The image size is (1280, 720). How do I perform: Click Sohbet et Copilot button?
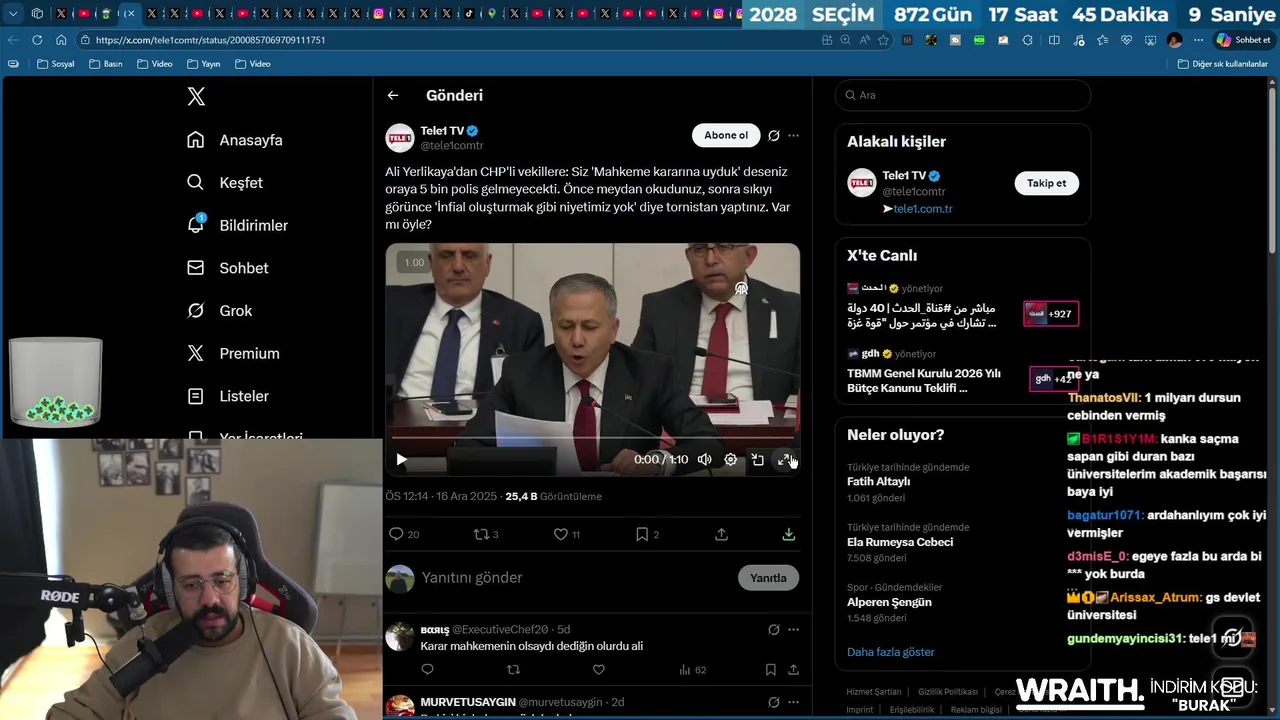(1243, 40)
